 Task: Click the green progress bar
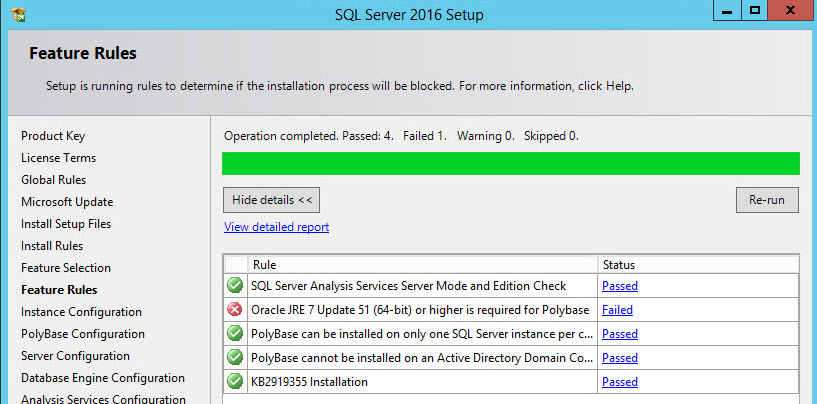pyautogui.click(x=510, y=163)
